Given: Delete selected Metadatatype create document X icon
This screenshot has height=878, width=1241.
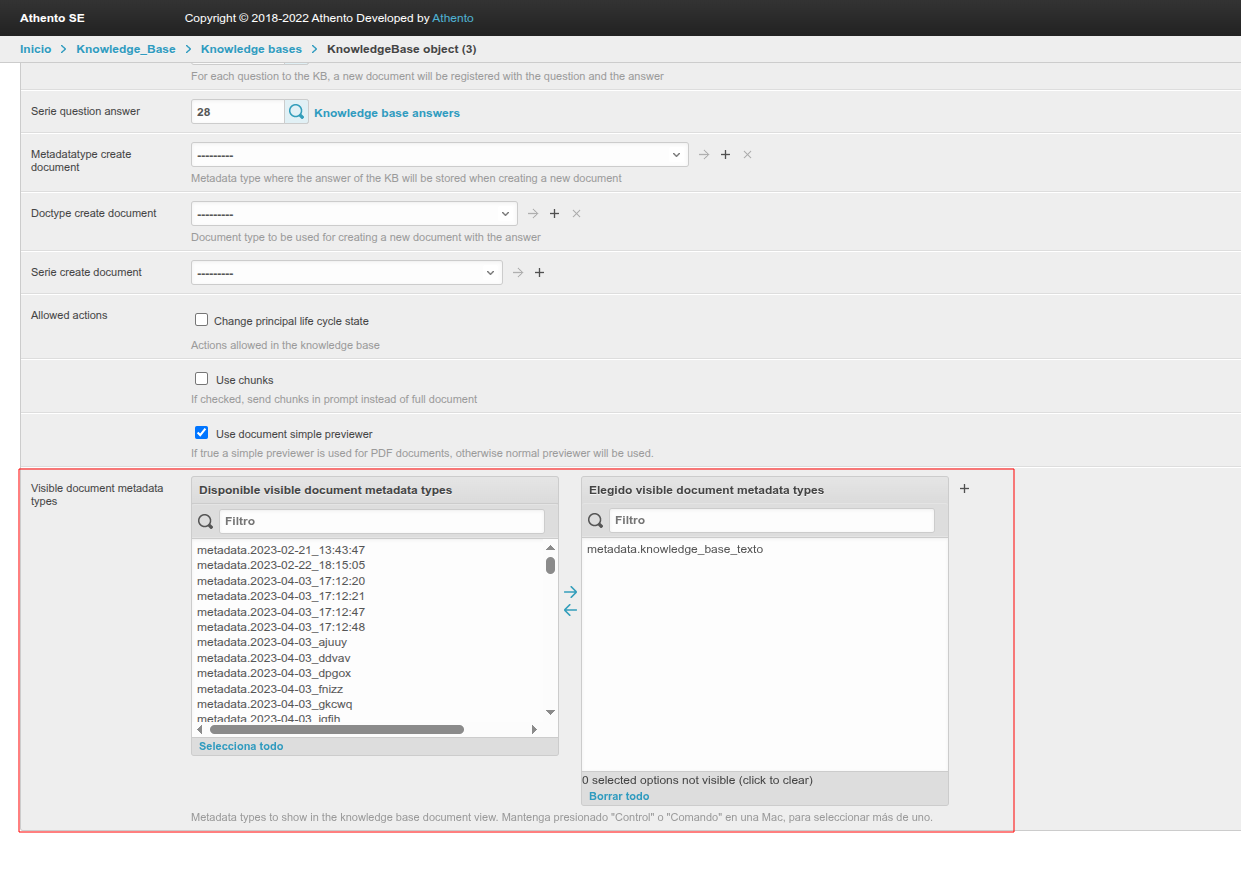Looking at the screenshot, I should pos(747,155).
